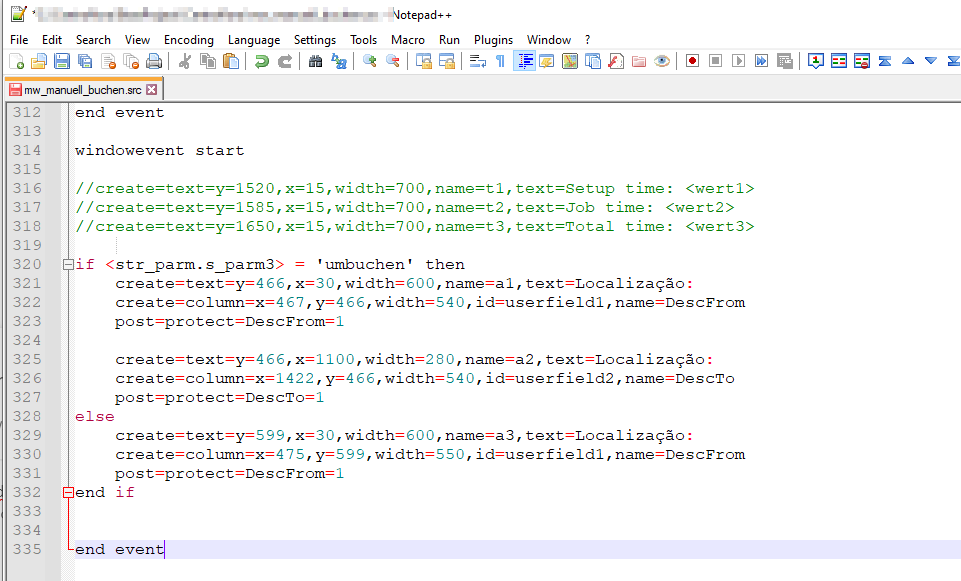The height and width of the screenshot is (581, 961).
Task: Click 'post=protect=DescTo=1' on line 327
Action: (x=219, y=398)
